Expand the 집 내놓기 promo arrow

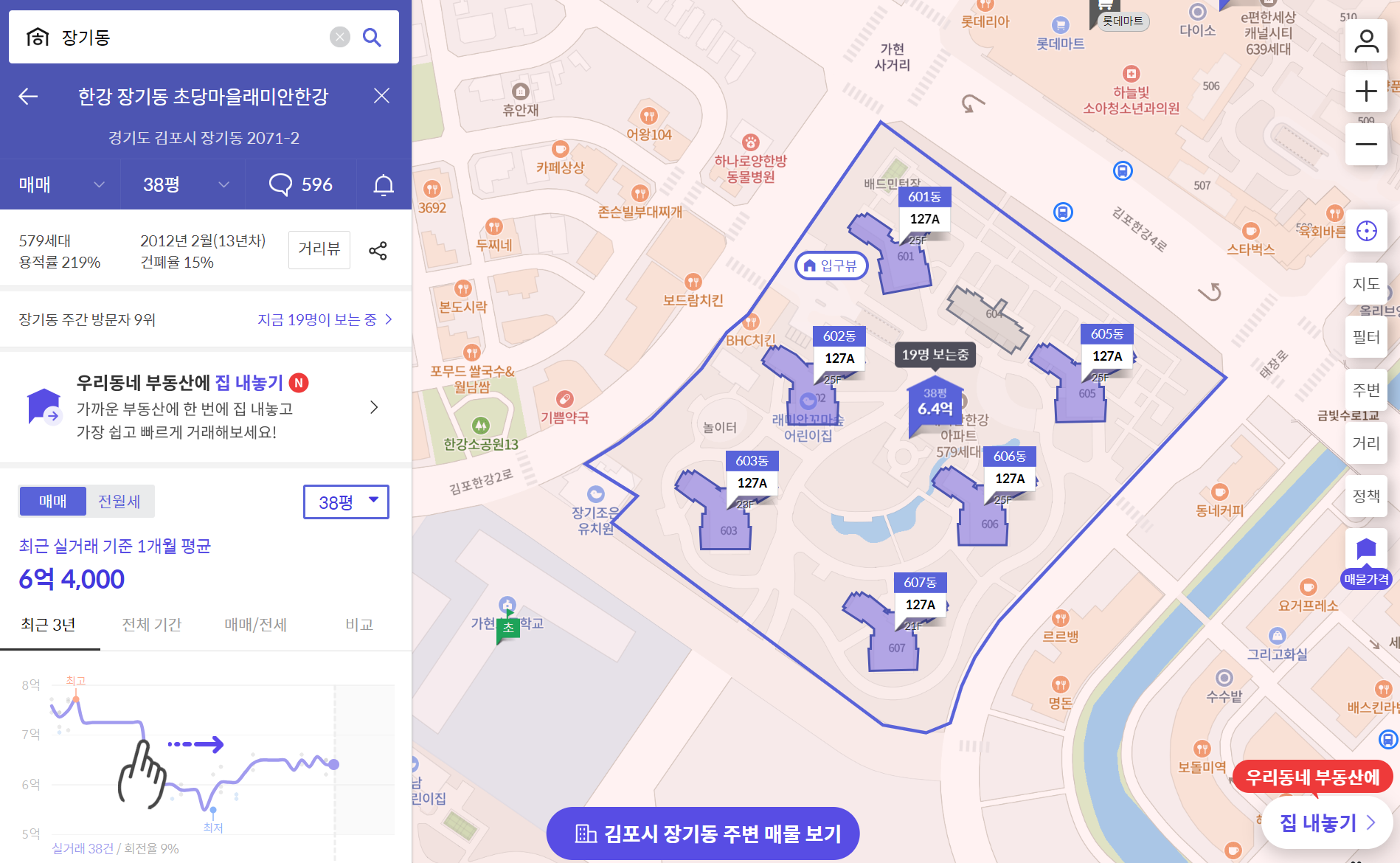374,407
